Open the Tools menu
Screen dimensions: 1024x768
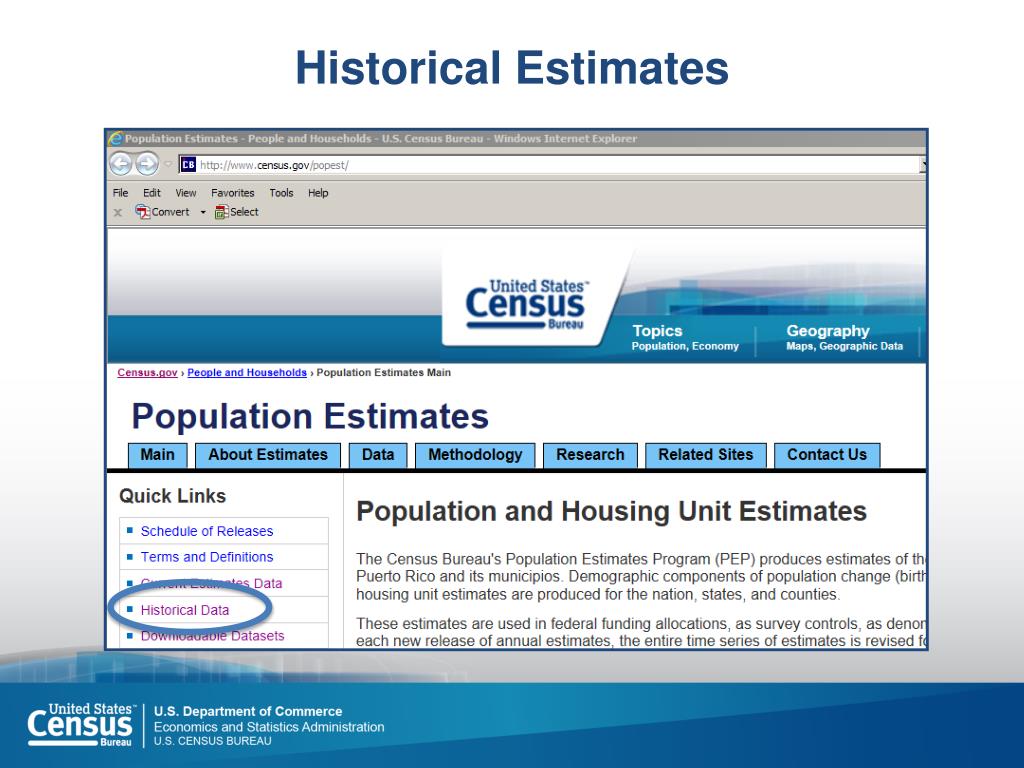coord(281,193)
